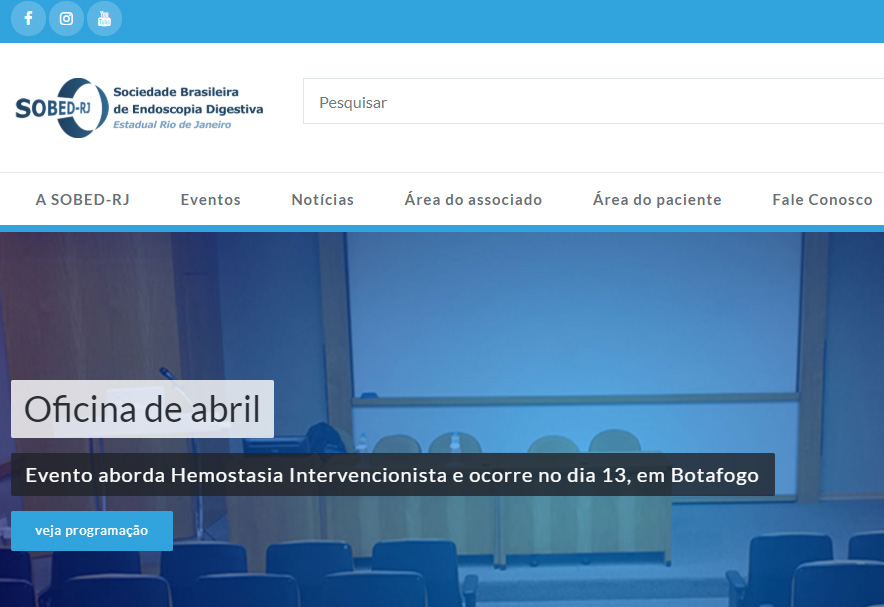The image size is (884, 607).
Task: Click the empty area of the top blue social bar
Action: pos(500,20)
